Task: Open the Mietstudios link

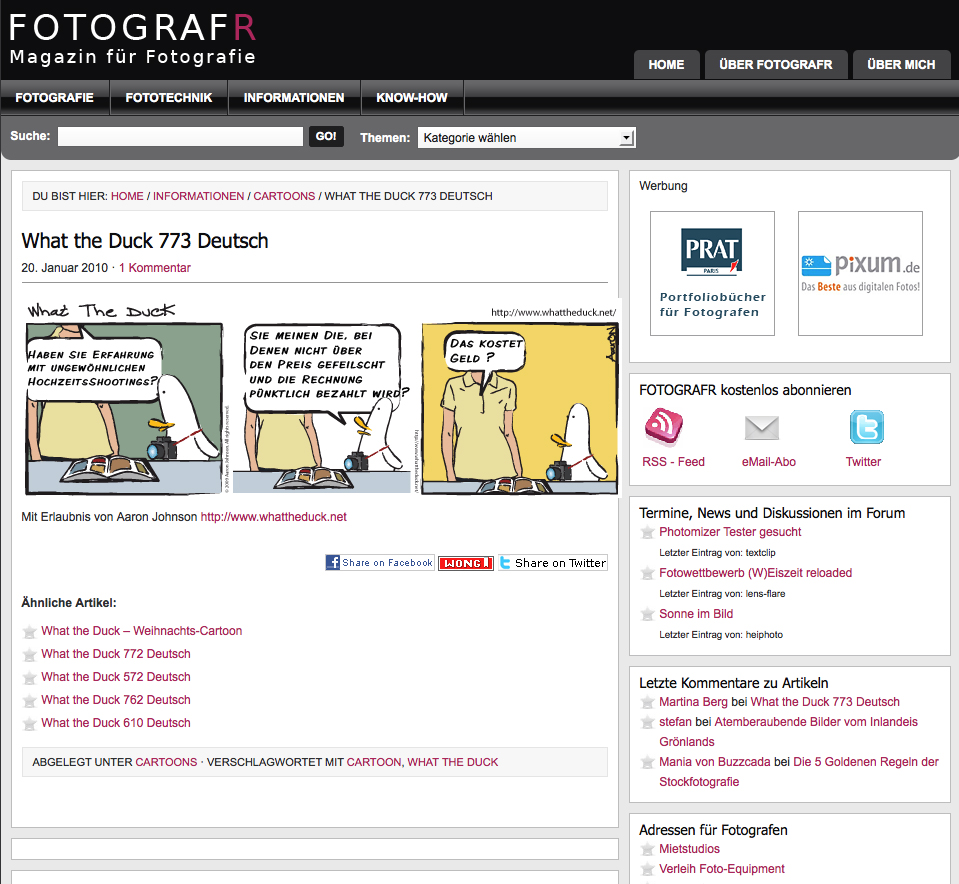Action: 689,849
